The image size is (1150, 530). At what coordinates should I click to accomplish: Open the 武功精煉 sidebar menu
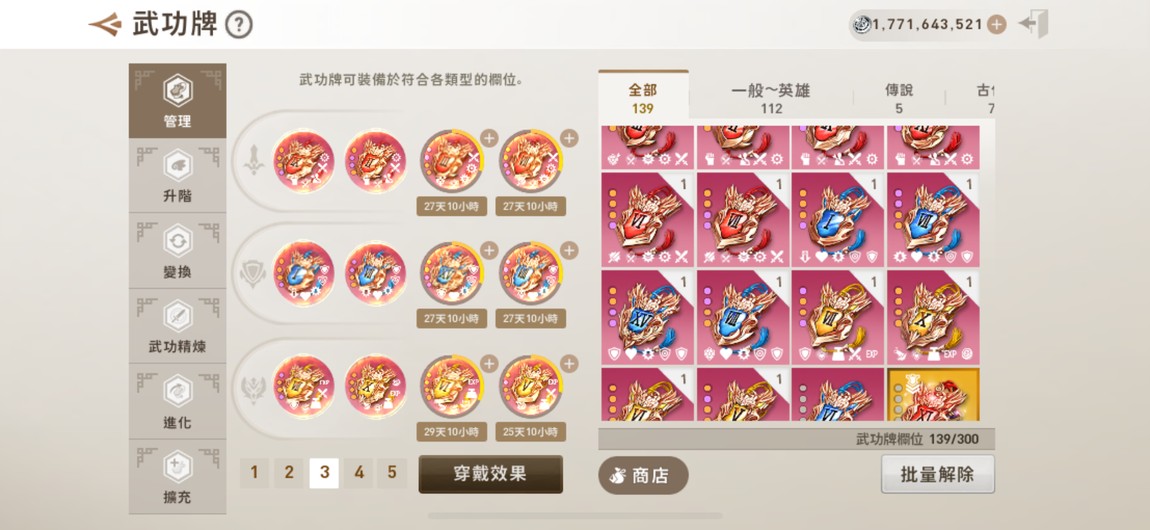coord(177,328)
